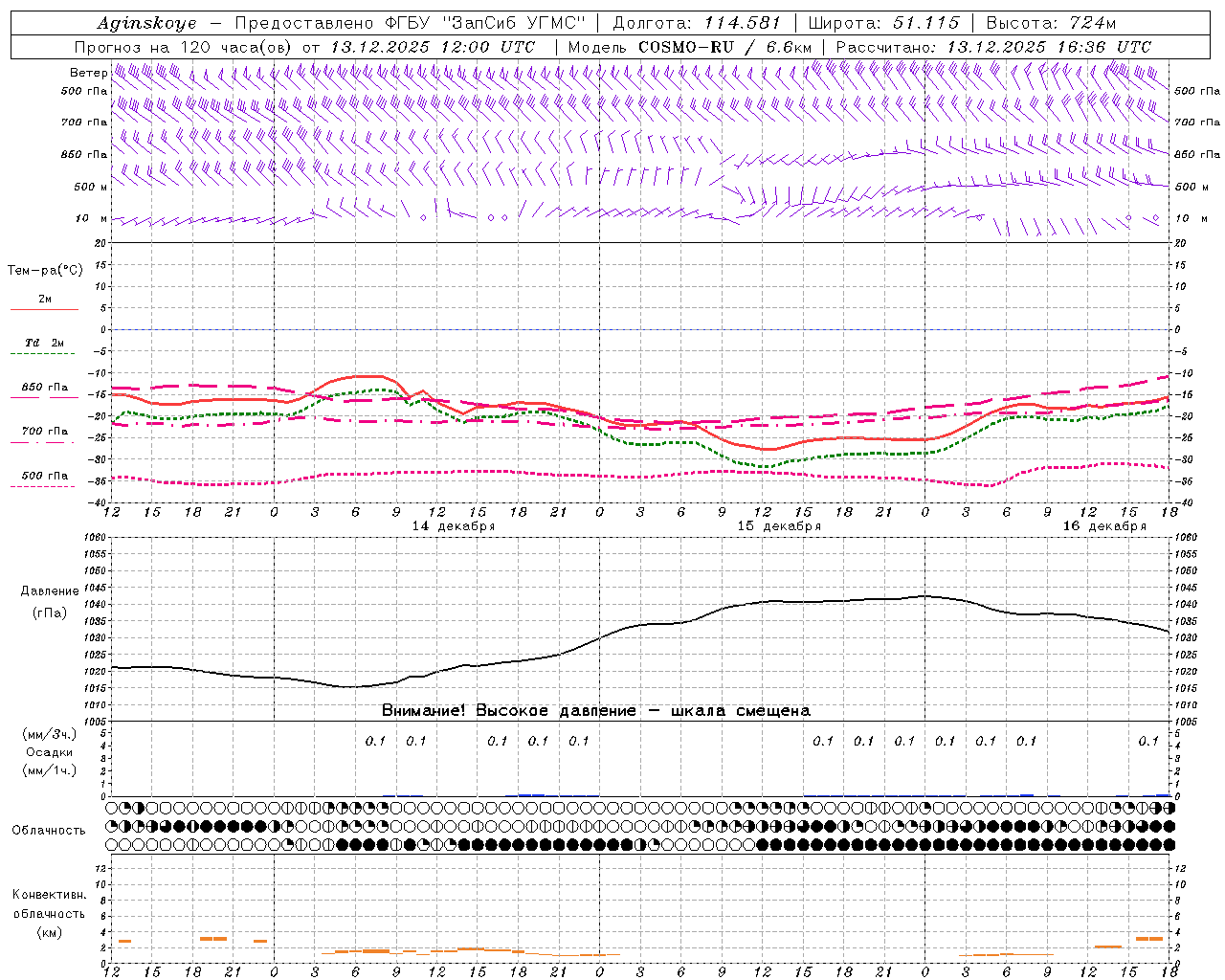Click the (гПа) unit label under Давление

50,613
